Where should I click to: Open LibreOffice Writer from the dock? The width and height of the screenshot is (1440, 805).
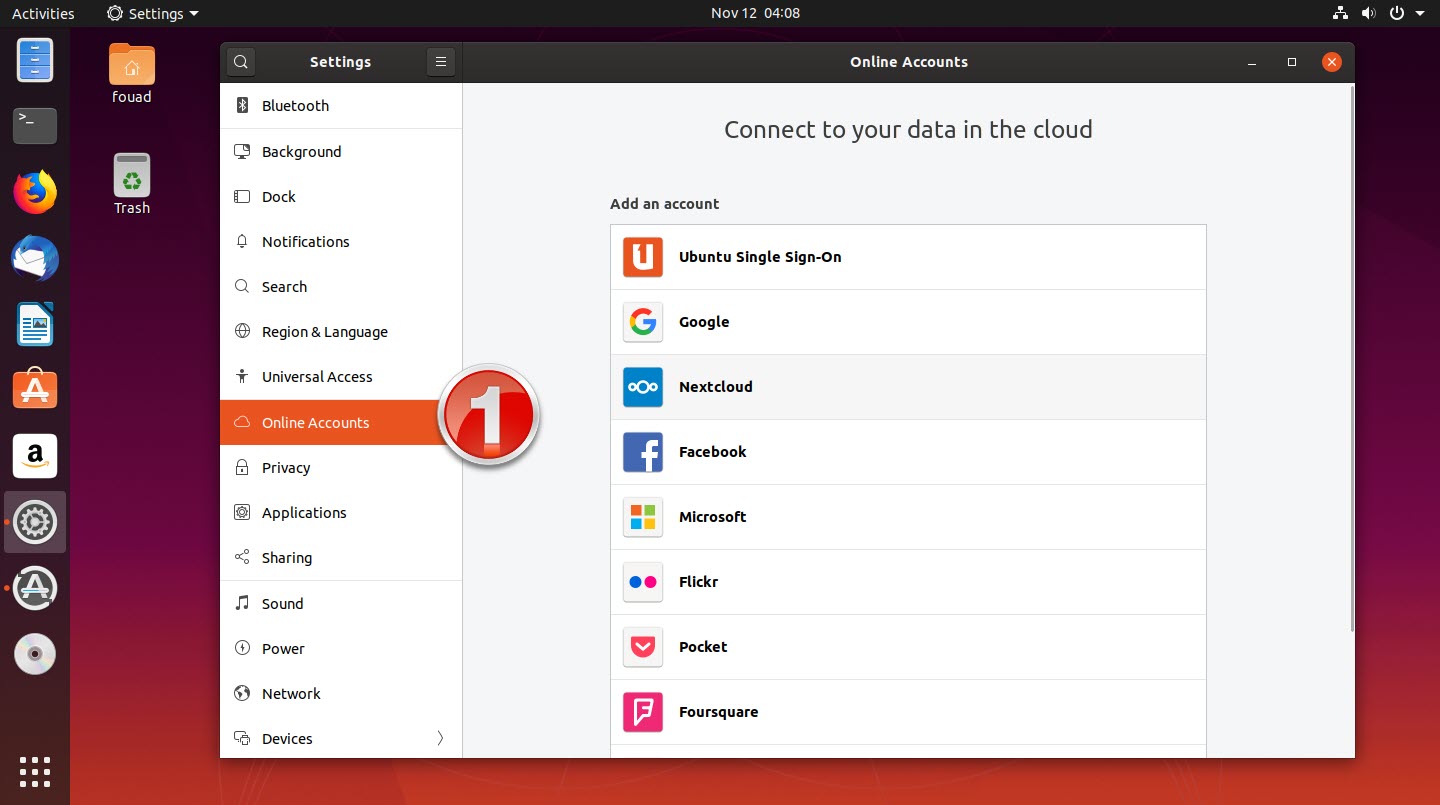(x=35, y=324)
